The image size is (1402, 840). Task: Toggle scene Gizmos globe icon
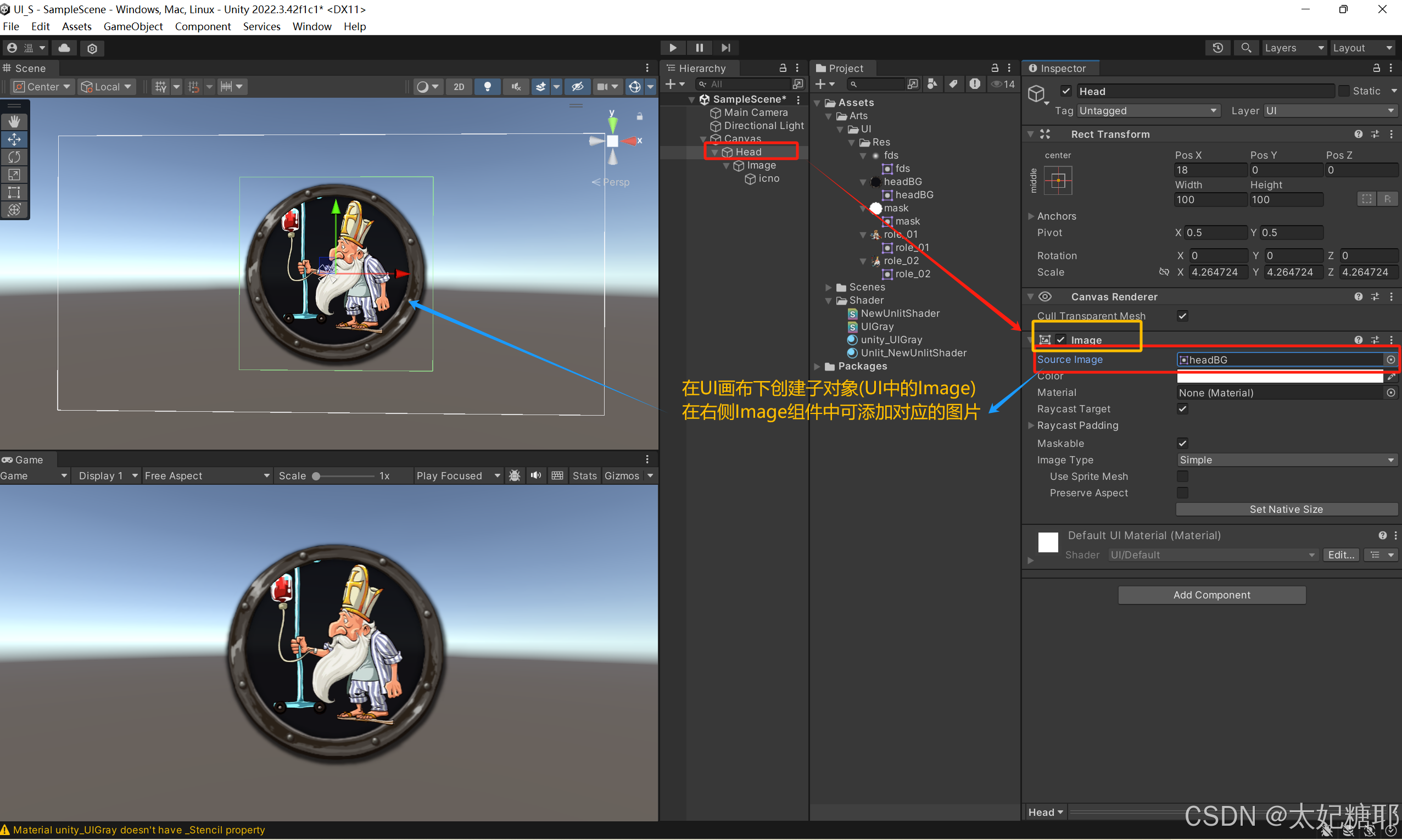(x=635, y=87)
